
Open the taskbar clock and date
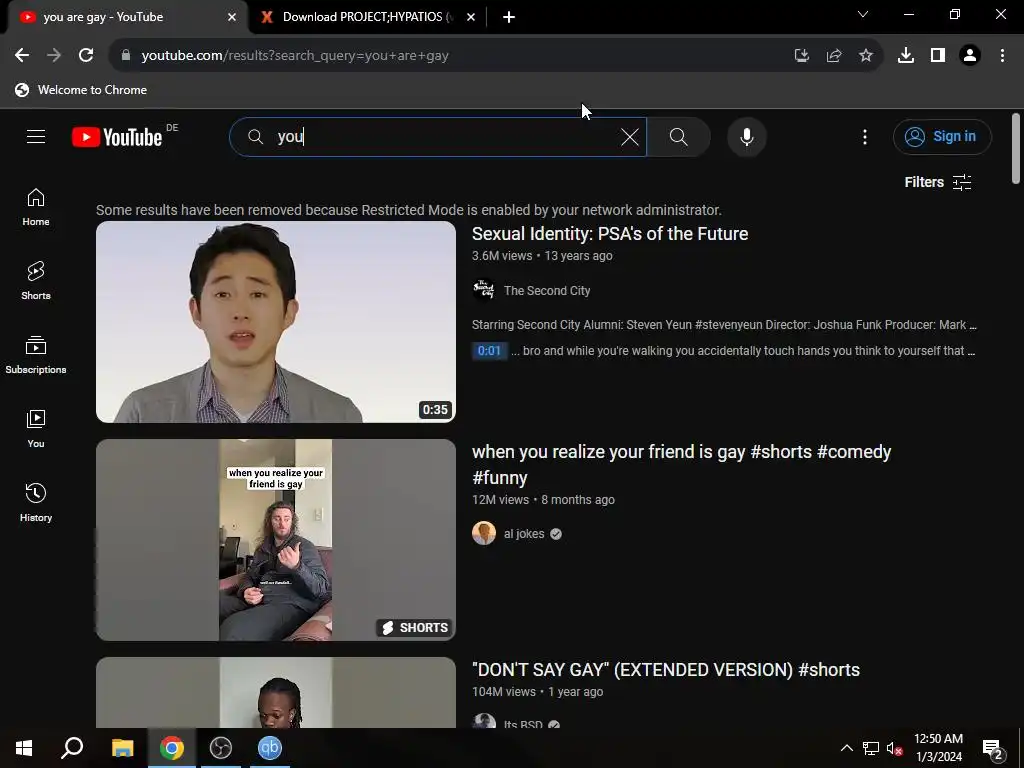click(938, 748)
